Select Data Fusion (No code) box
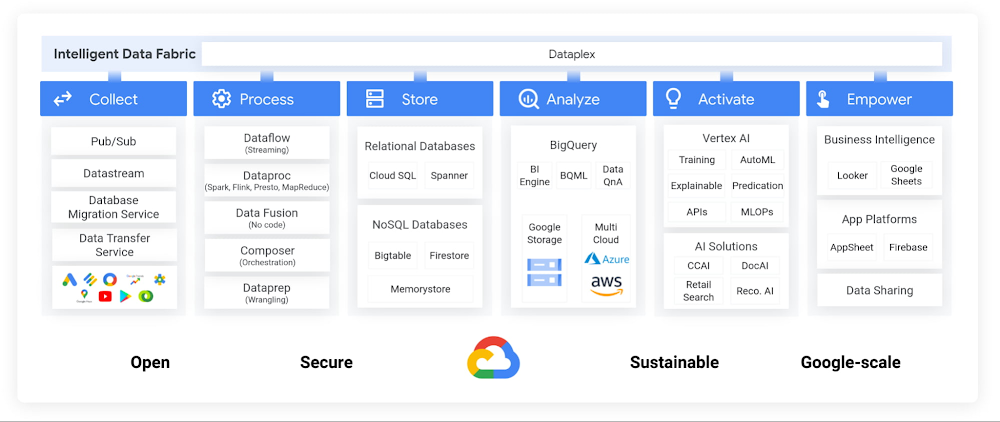This screenshot has width=1000, height=422. (x=267, y=218)
